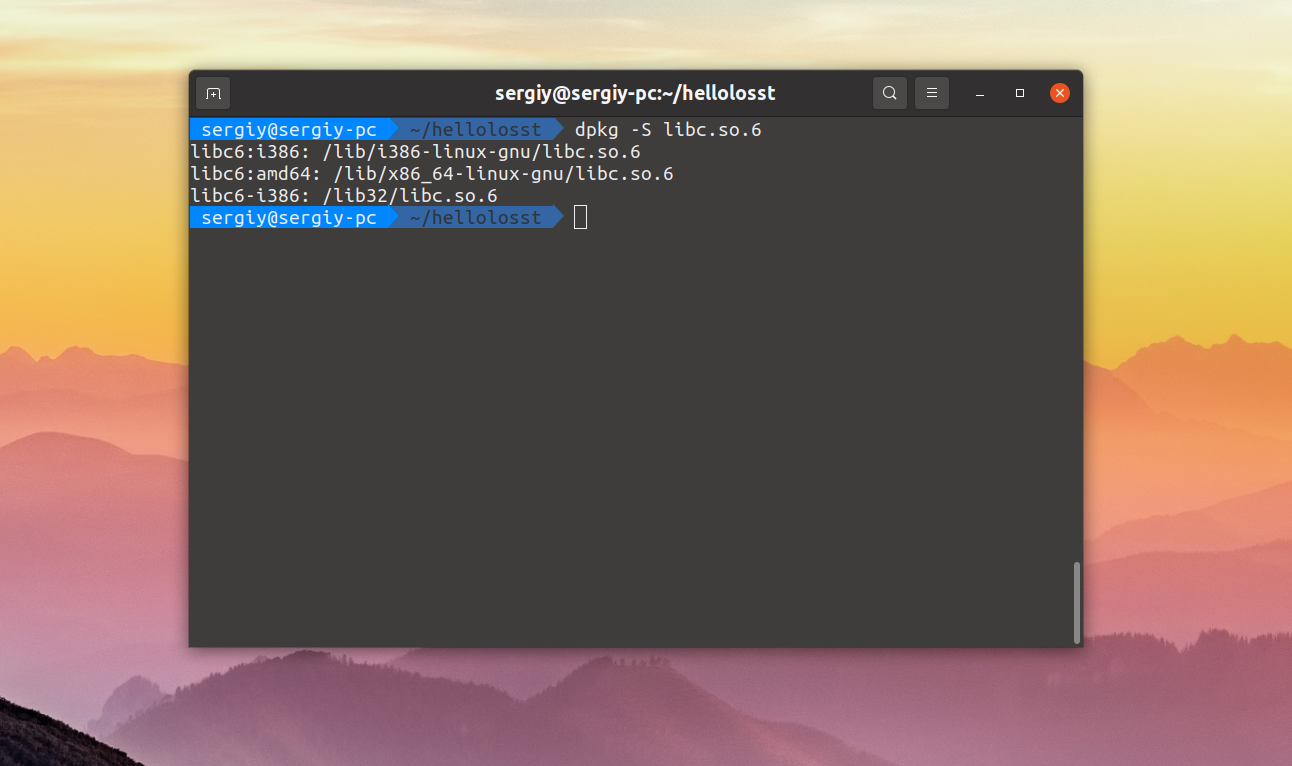Open the terminal search tool
The height and width of the screenshot is (766, 1292).
pyautogui.click(x=889, y=93)
